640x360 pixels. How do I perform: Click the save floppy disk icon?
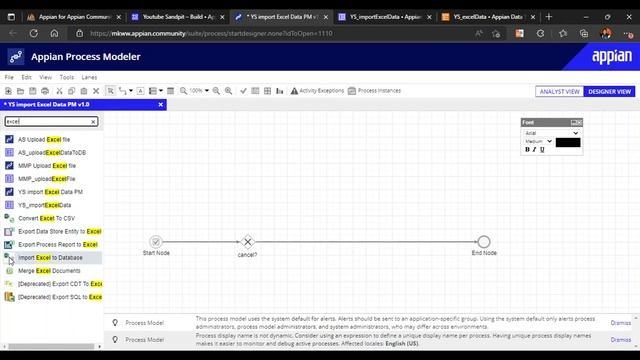33,91
